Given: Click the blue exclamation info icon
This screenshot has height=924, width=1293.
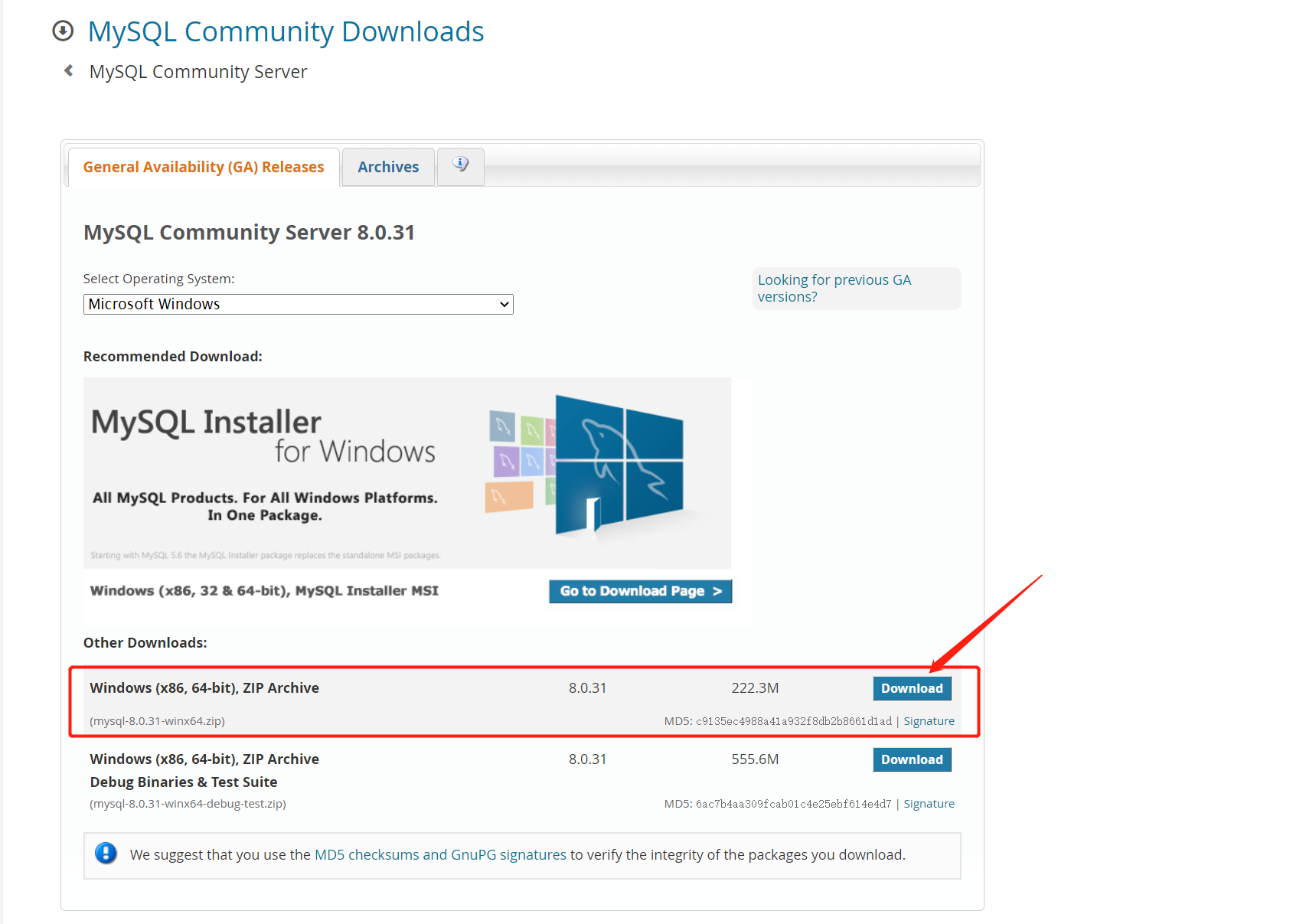Looking at the screenshot, I should (x=106, y=853).
